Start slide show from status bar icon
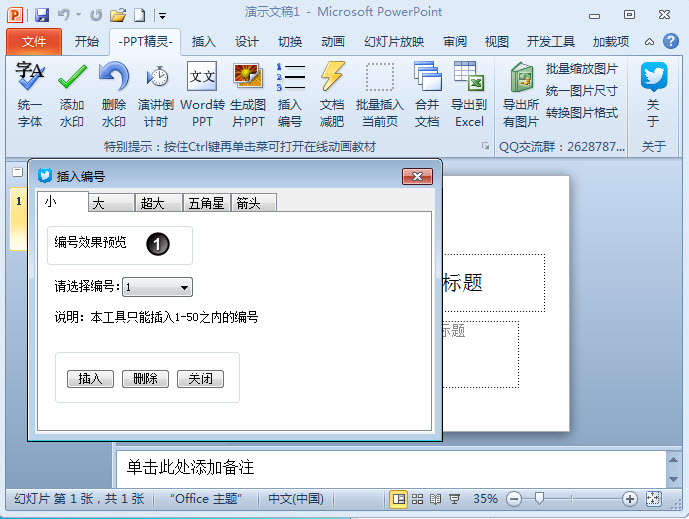This screenshot has width=689, height=519. pos(454,499)
